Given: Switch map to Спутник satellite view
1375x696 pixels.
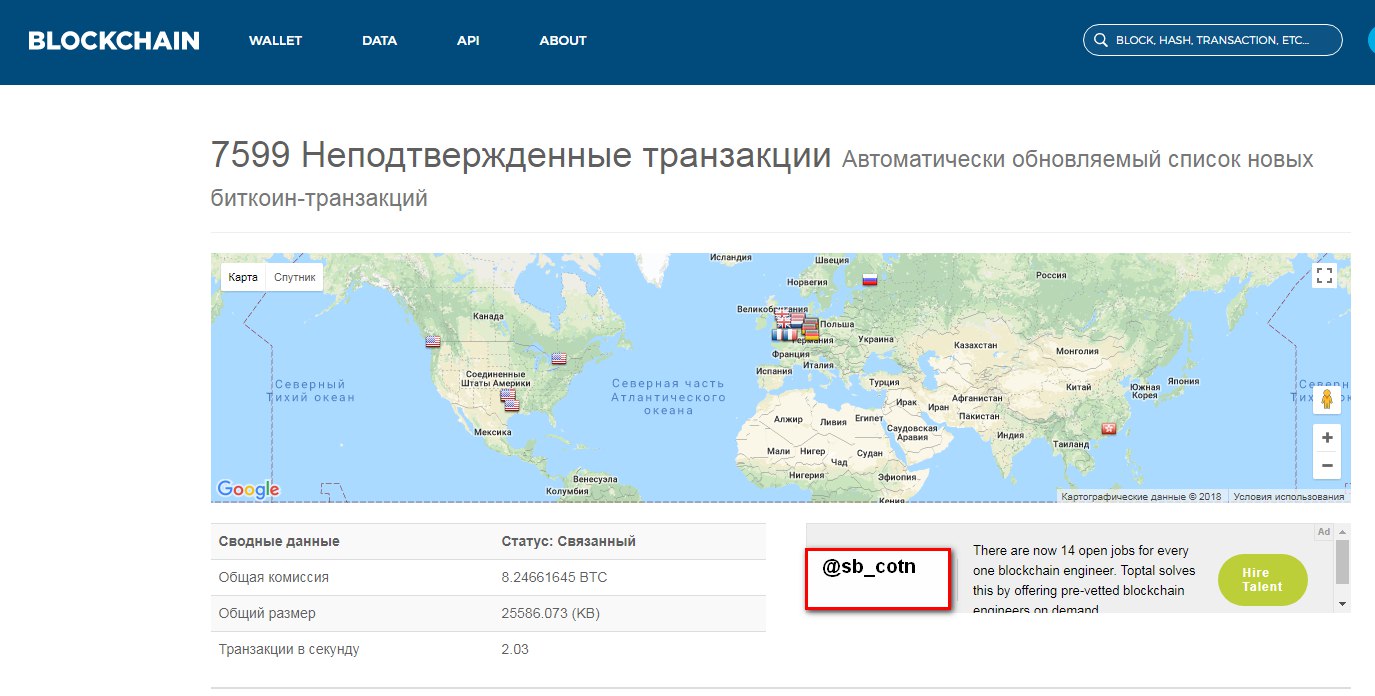Looking at the screenshot, I should 294,277.
